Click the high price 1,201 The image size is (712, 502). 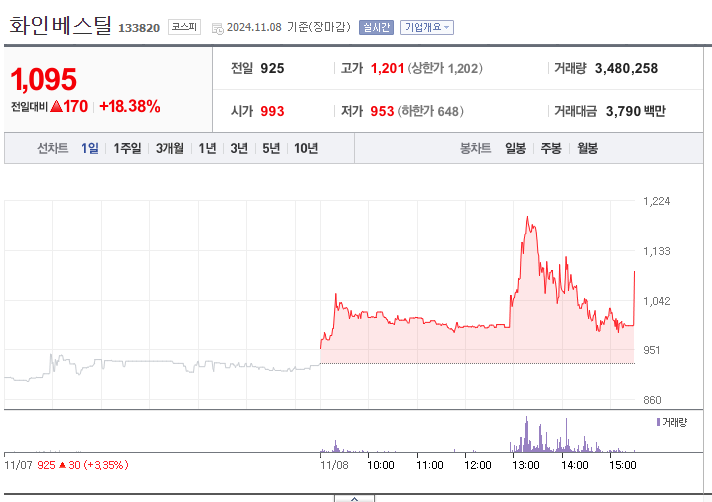(x=387, y=69)
